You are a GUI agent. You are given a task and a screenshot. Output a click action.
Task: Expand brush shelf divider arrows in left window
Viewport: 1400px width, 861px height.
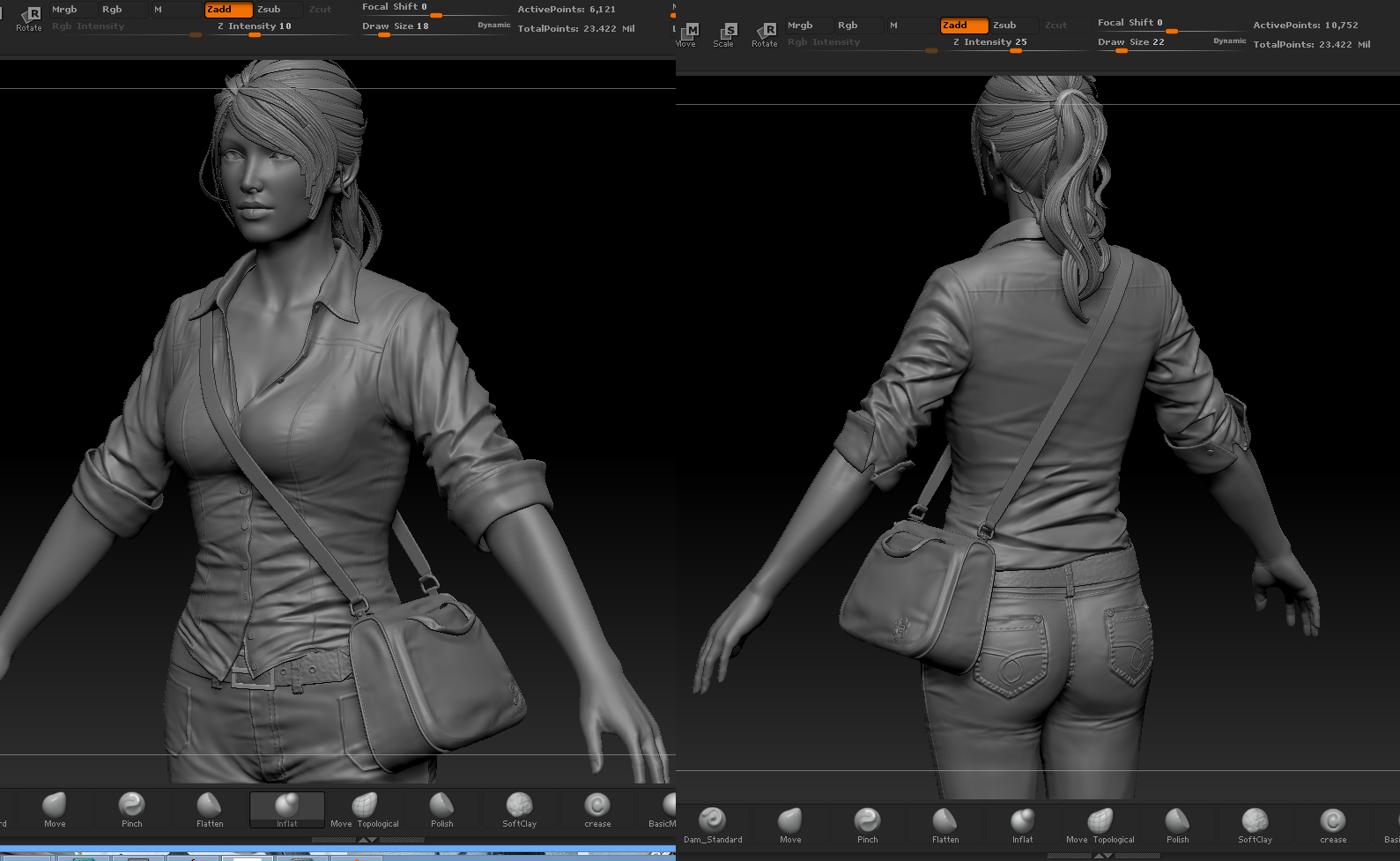tap(368, 840)
